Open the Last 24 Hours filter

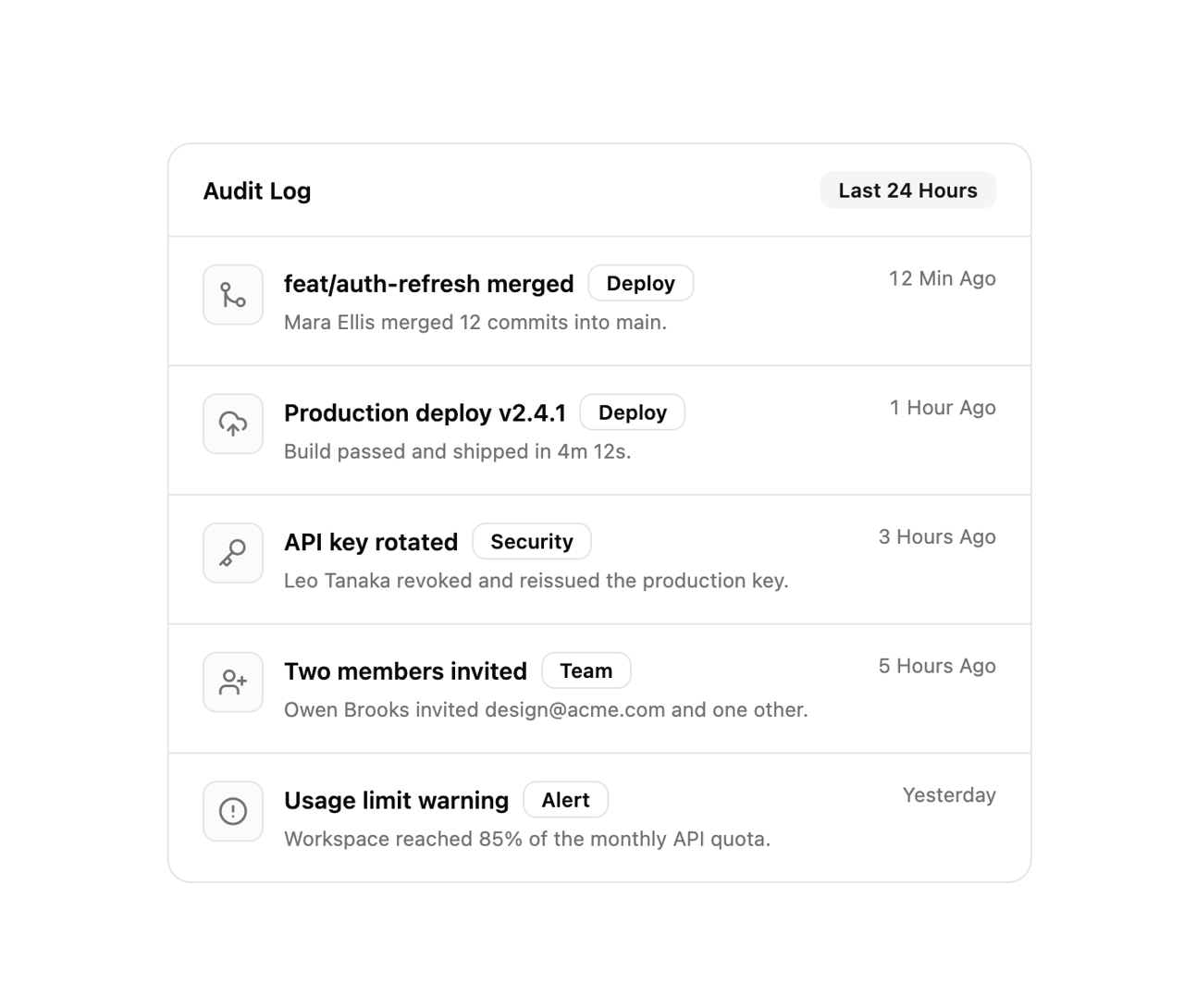pos(907,191)
